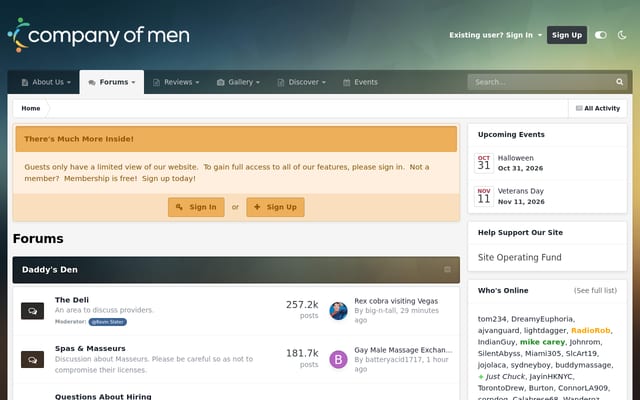Open mike carey's profile
The image size is (640, 400).
(x=542, y=342)
